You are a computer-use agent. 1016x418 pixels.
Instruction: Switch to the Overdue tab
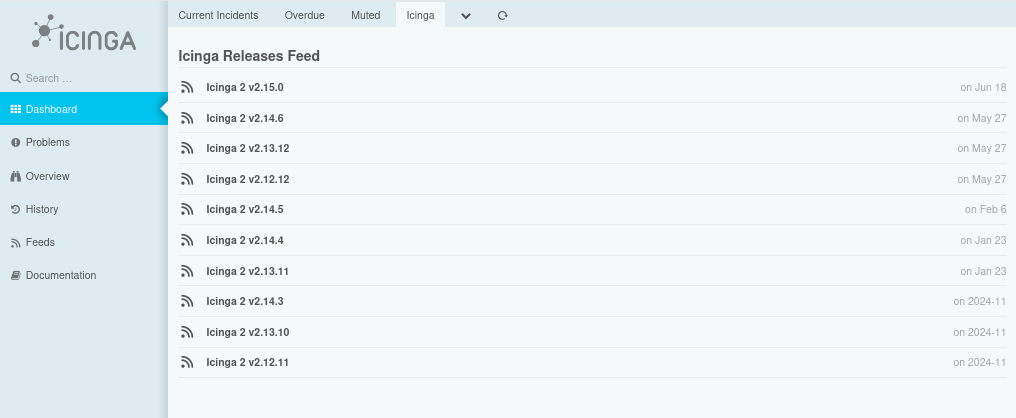[x=305, y=15]
